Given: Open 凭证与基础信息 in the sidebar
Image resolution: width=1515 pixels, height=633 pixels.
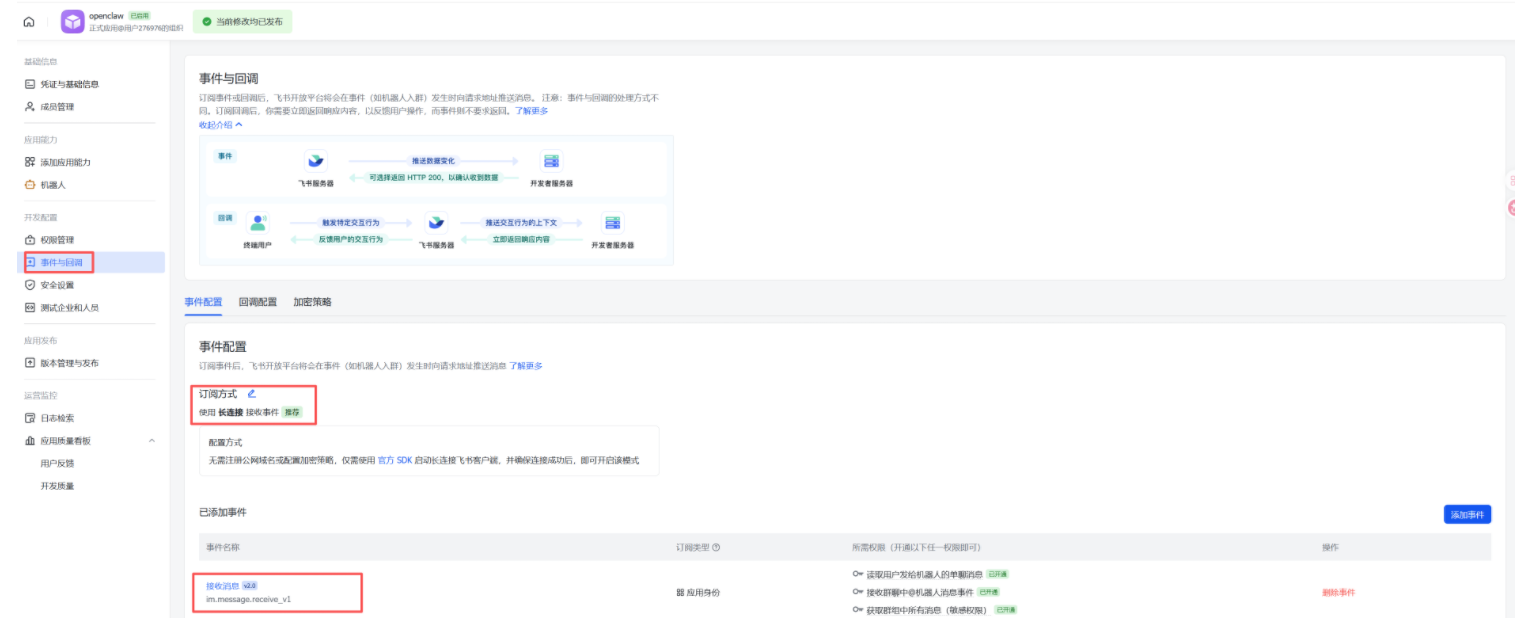Looking at the screenshot, I should tap(69, 84).
